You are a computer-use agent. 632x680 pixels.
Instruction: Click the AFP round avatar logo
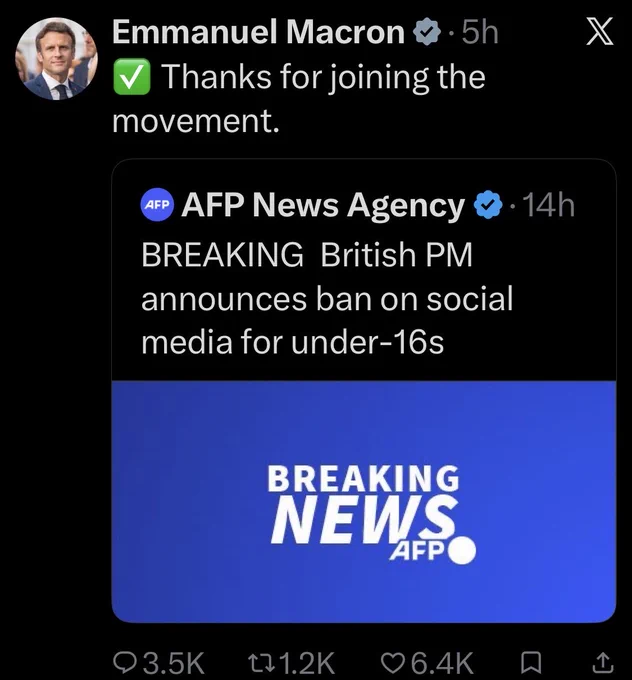point(157,205)
